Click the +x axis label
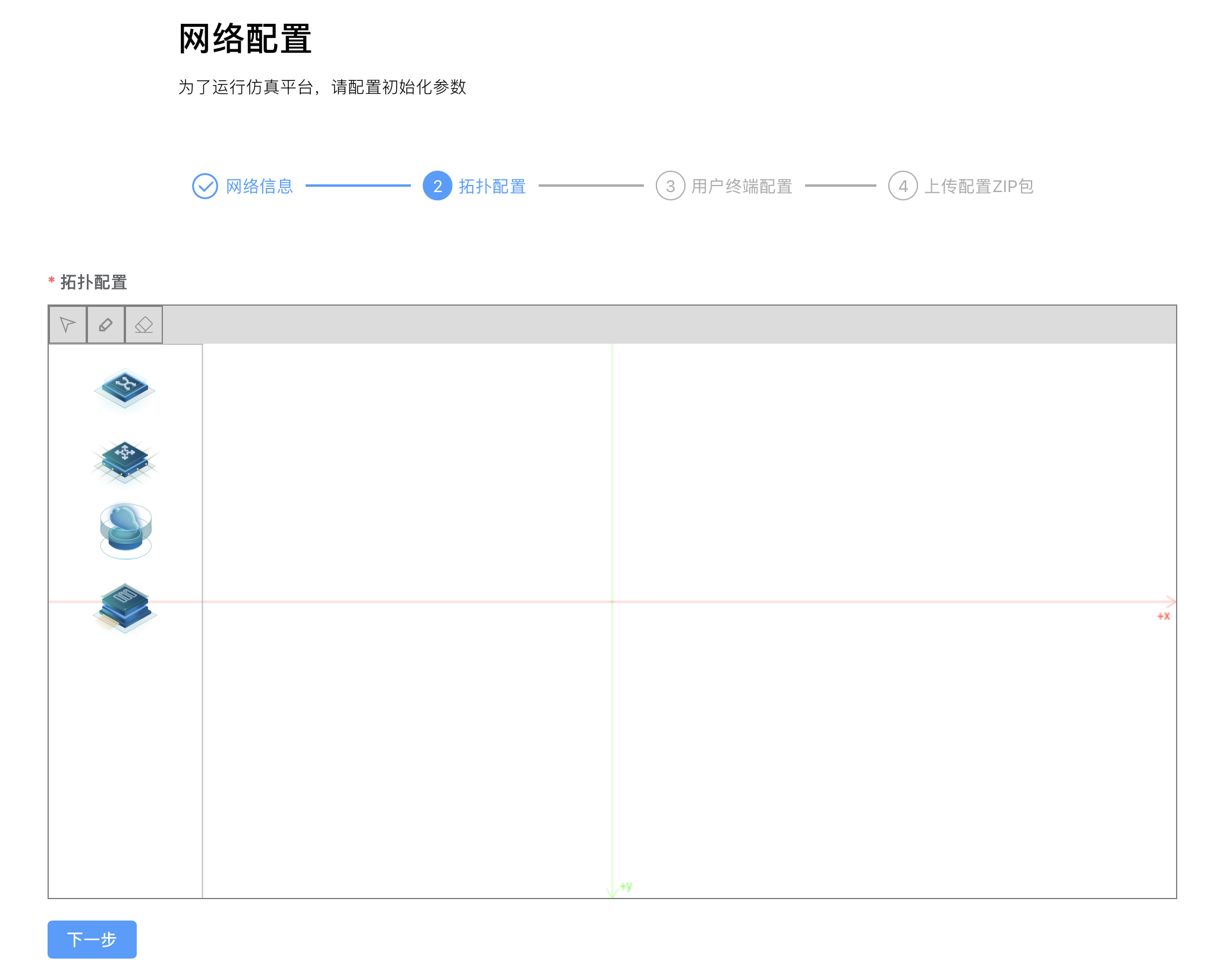 [x=1163, y=616]
